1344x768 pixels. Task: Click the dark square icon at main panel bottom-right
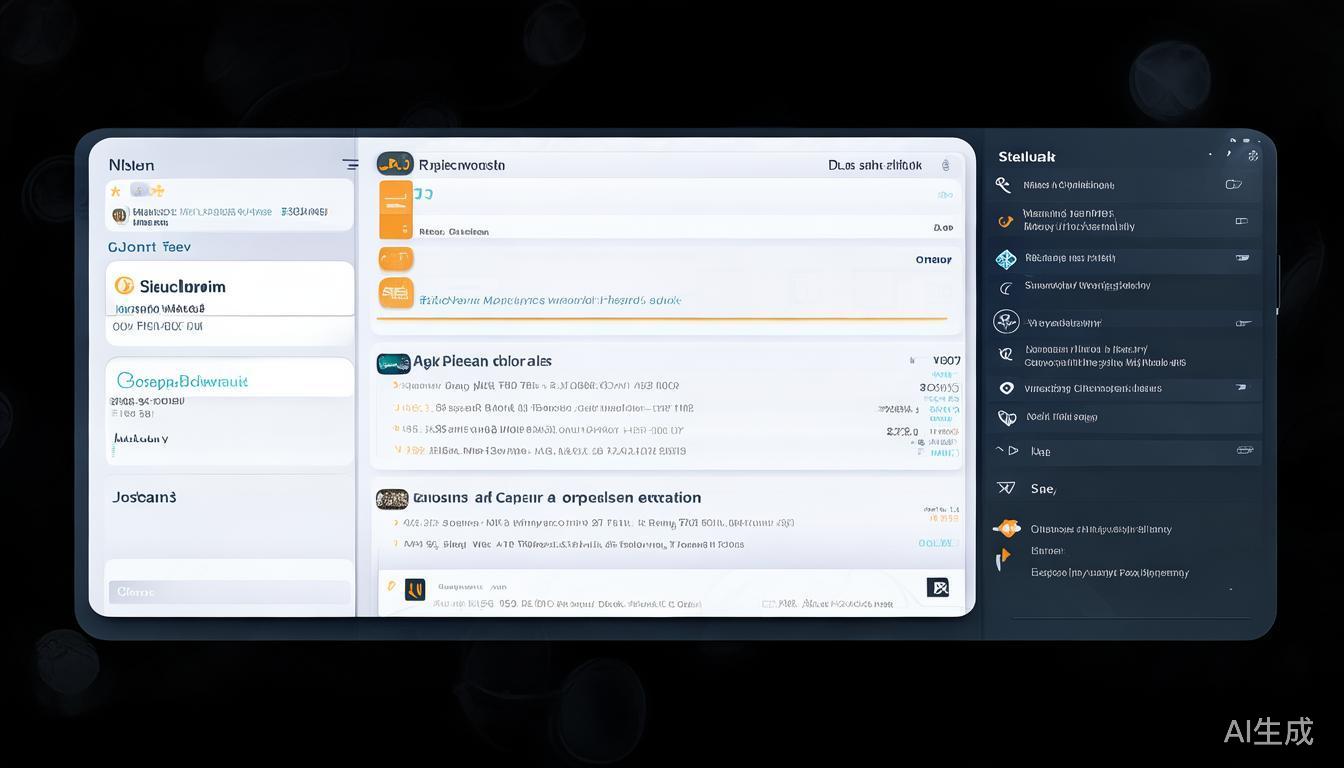coord(937,588)
